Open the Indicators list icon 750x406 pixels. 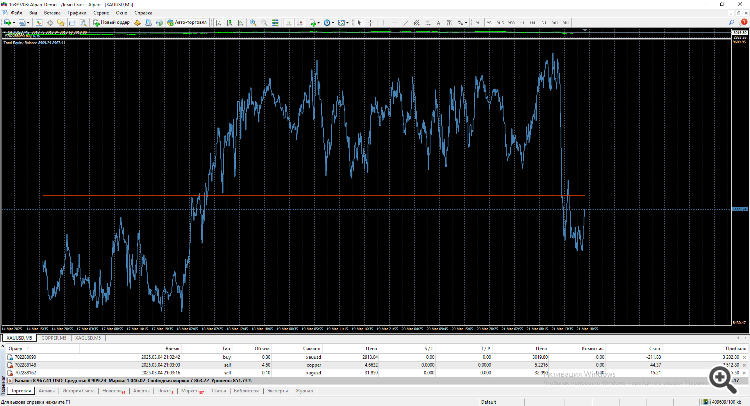(x=313, y=22)
